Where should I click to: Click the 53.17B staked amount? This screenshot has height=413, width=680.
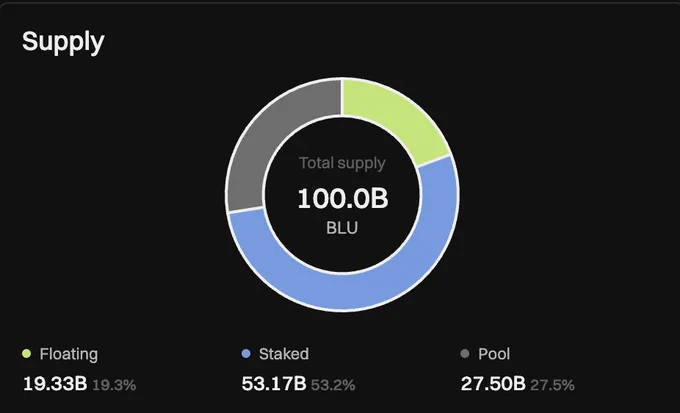click(x=274, y=384)
